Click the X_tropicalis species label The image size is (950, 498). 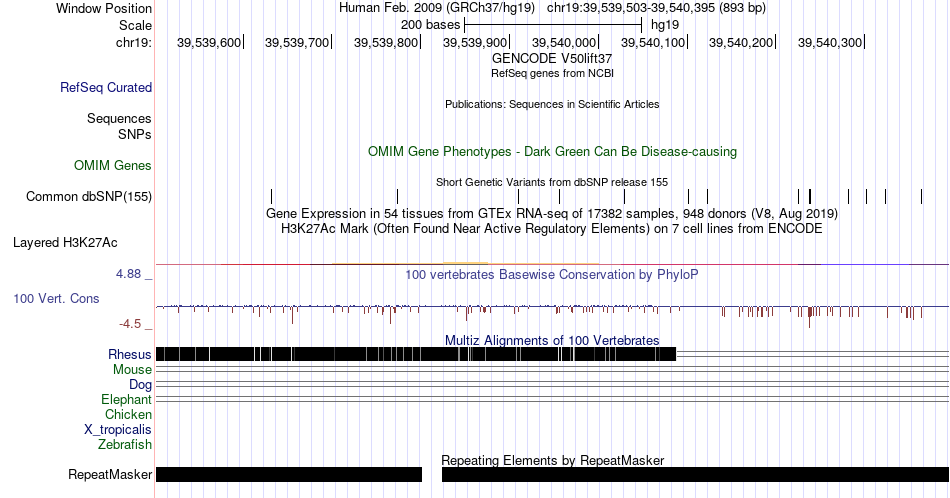[x=118, y=430]
